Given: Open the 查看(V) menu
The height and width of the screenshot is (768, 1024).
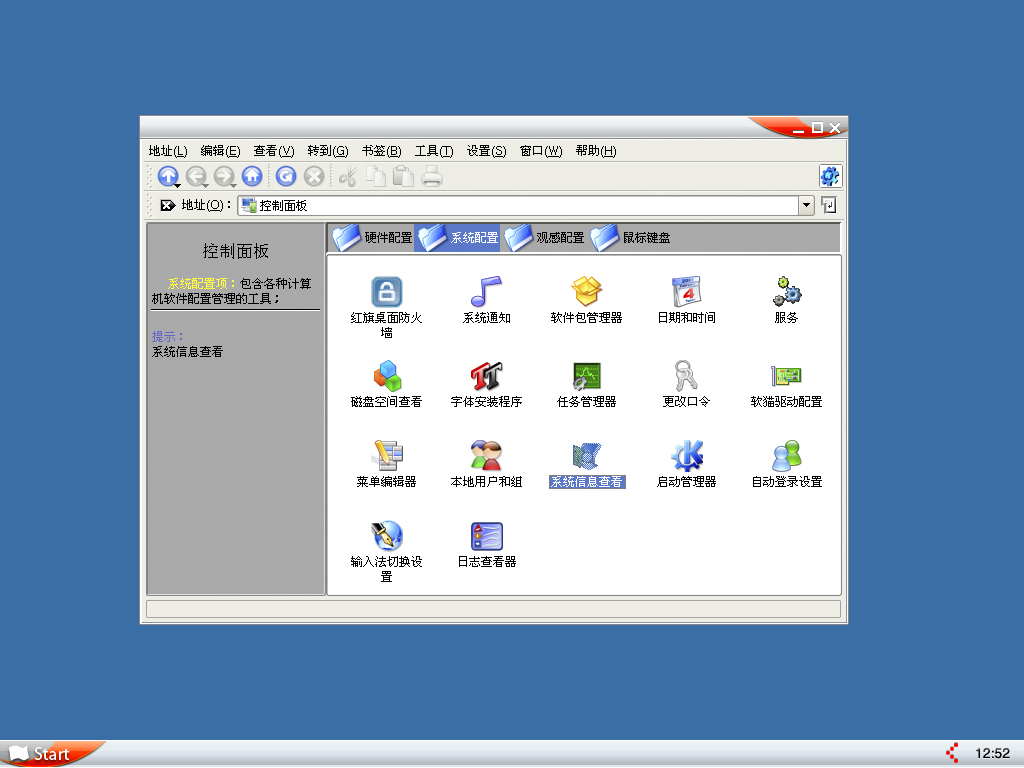Looking at the screenshot, I should coord(274,151).
